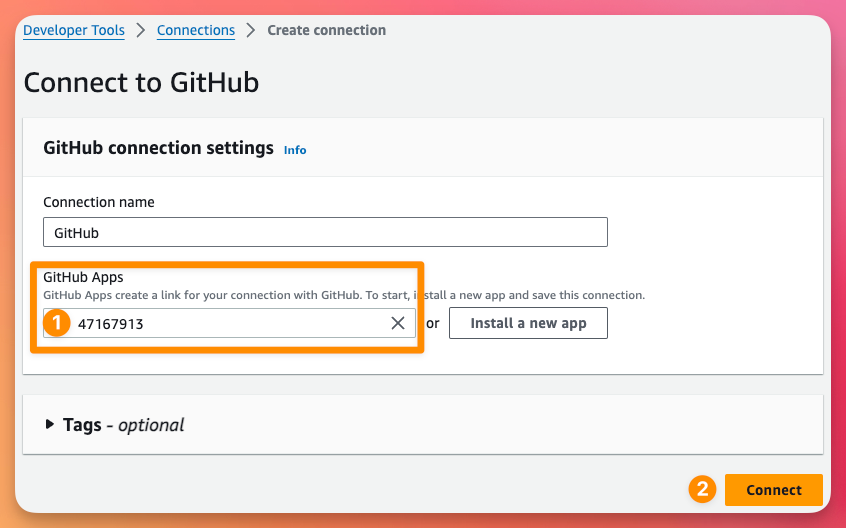Click the GitHub Apps description text

click(344, 295)
